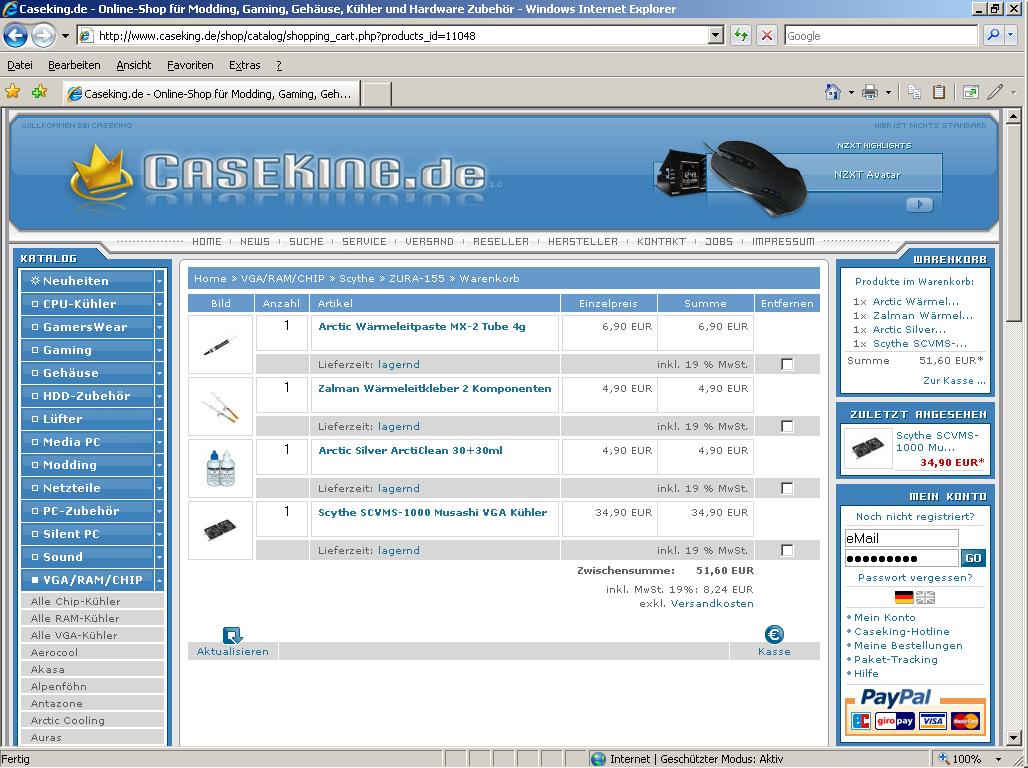Open the Datei menu
Screen dimensions: 1028x768
coord(20,65)
